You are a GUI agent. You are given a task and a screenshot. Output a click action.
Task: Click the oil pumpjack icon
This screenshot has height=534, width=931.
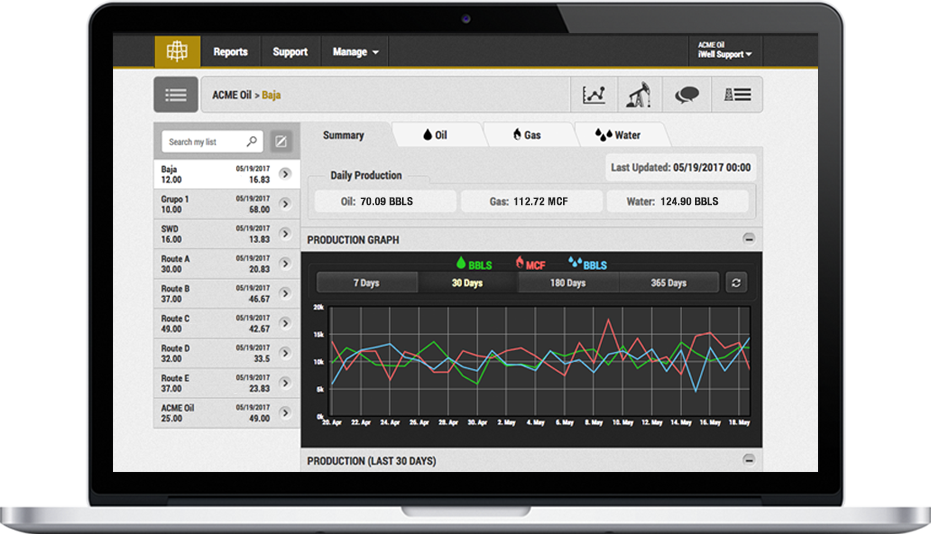coord(638,95)
